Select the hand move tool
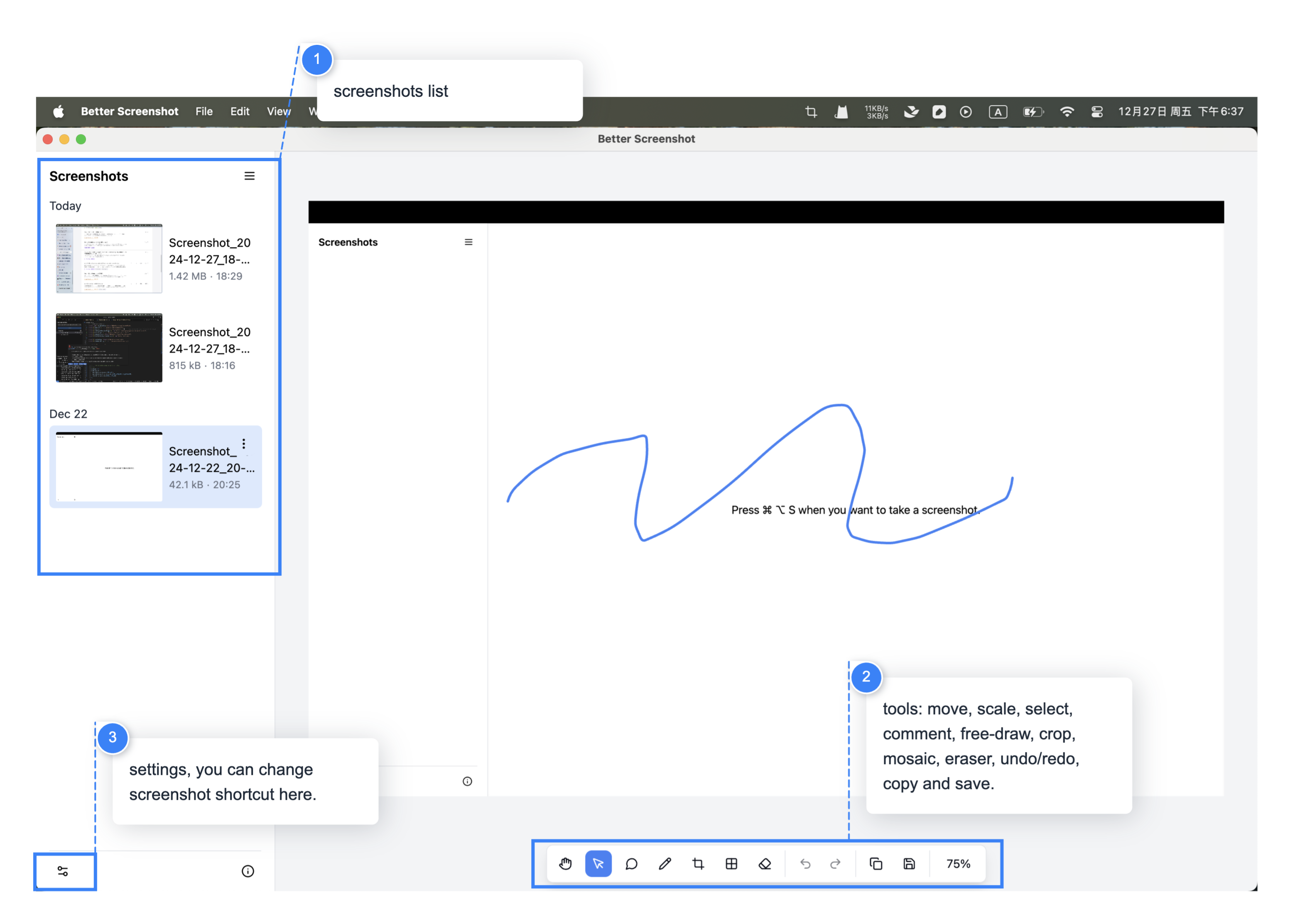The width and height of the screenshot is (1290, 924). tap(565, 864)
